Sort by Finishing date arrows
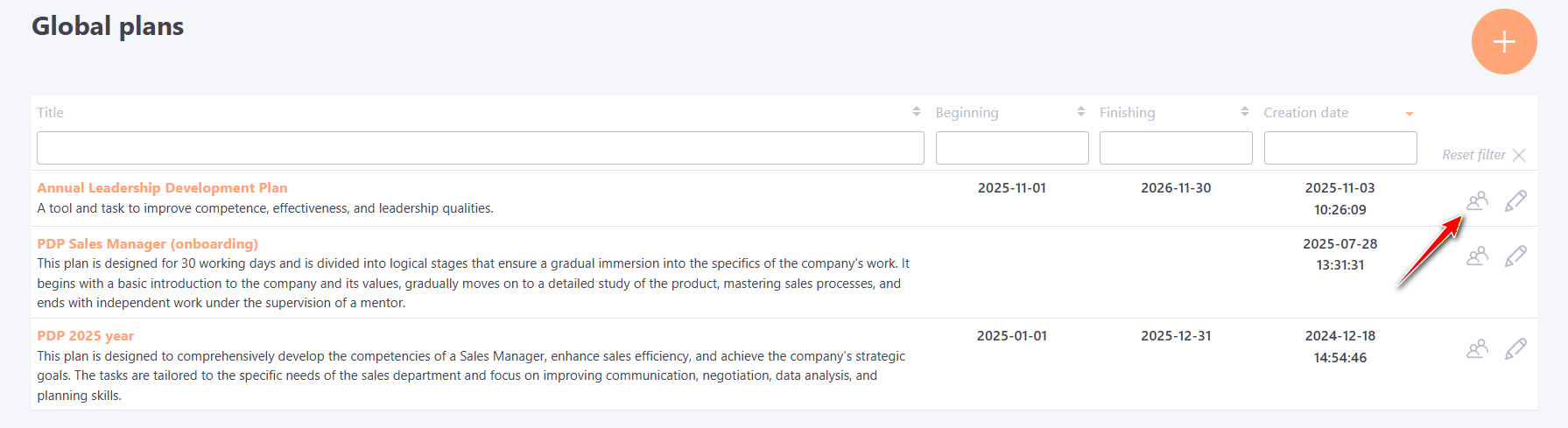This screenshot has width=1568, height=428. (x=1244, y=112)
